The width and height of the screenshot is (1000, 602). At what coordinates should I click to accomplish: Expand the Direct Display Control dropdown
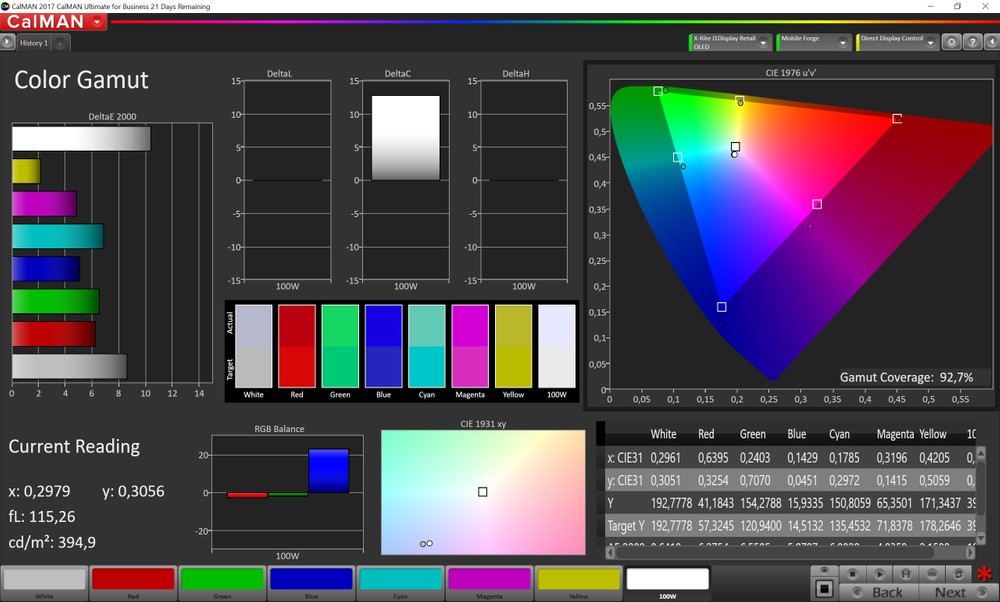click(930, 42)
